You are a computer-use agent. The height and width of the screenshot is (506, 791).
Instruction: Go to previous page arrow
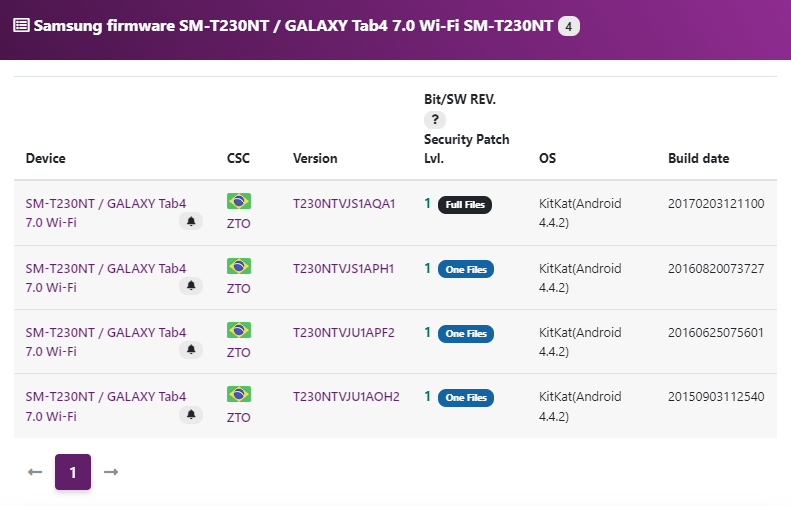coord(35,472)
